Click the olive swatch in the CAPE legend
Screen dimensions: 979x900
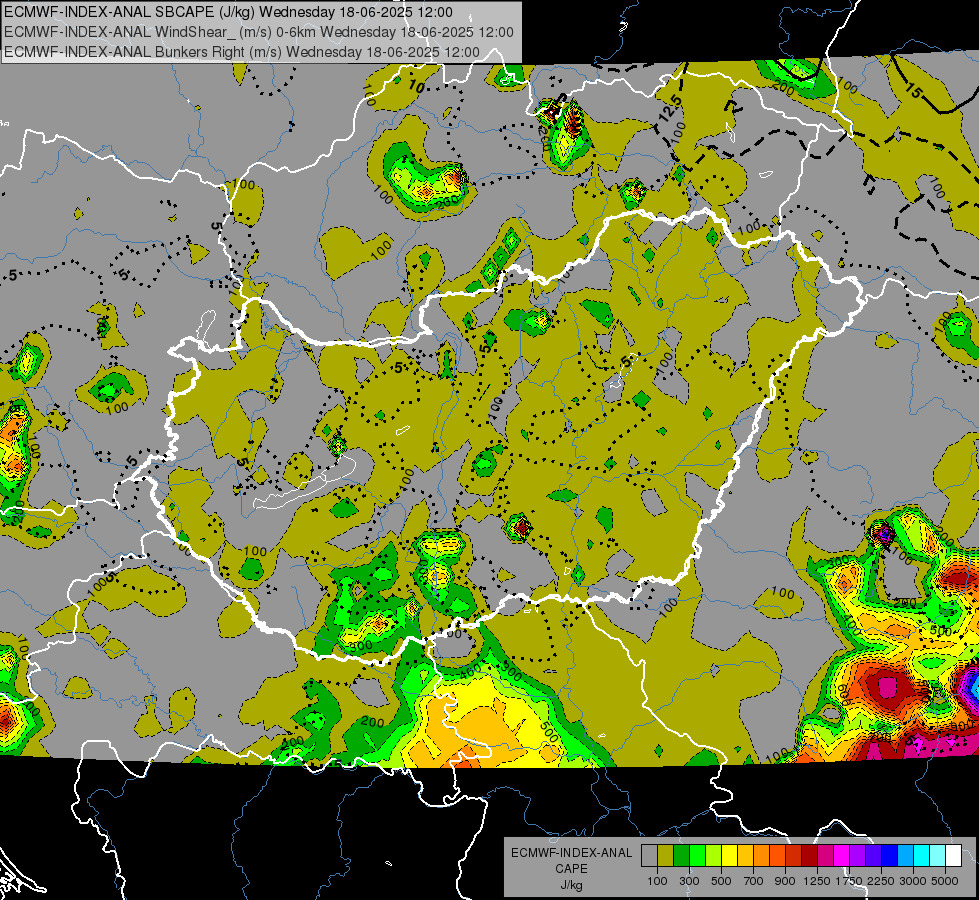pos(666,855)
